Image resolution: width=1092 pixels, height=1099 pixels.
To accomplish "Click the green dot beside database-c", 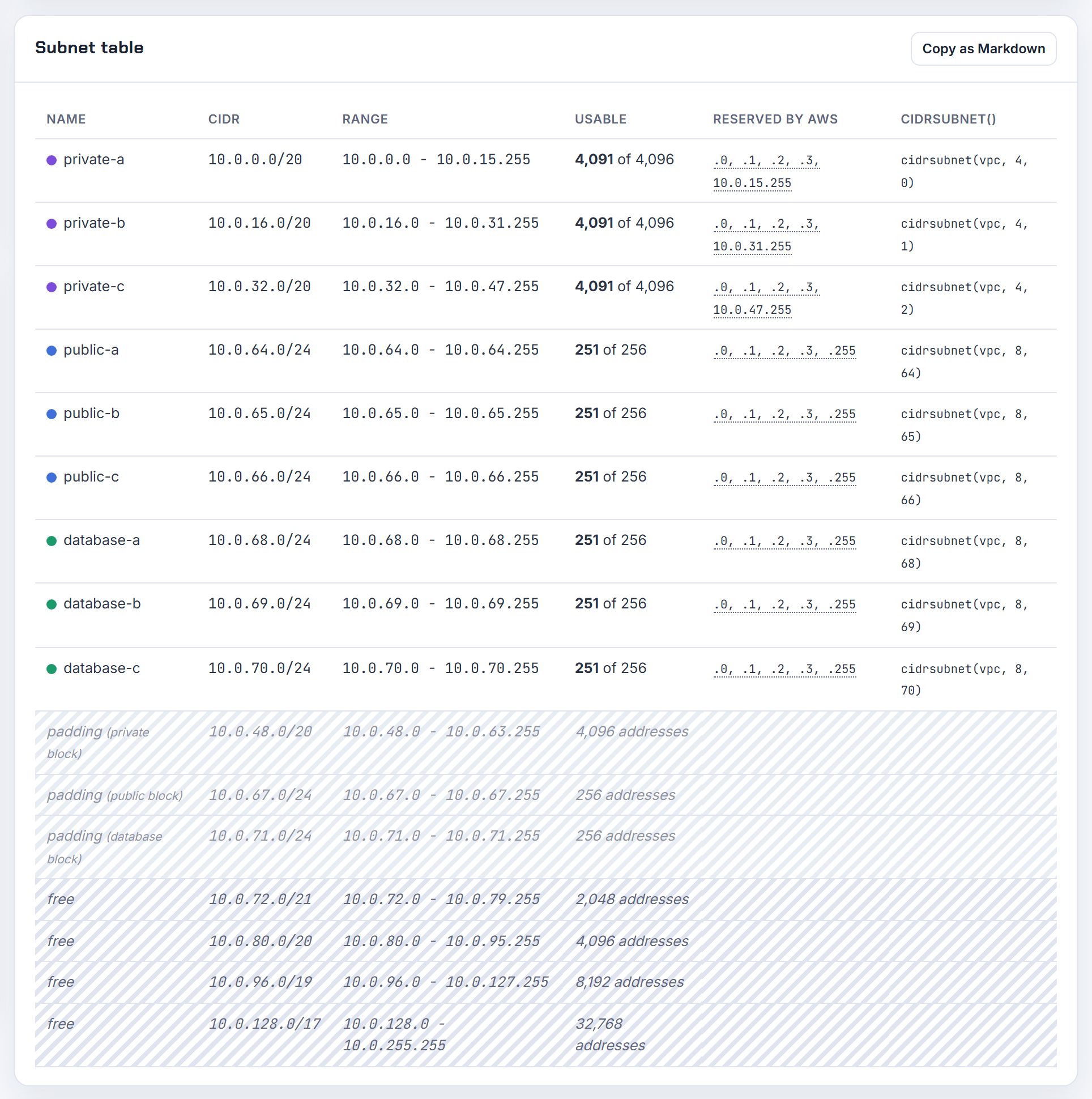I will click(51, 669).
